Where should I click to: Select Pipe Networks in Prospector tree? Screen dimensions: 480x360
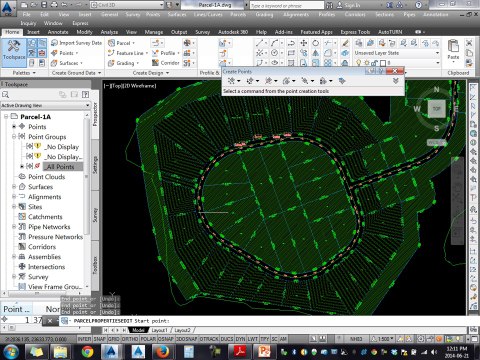(x=49, y=227)
